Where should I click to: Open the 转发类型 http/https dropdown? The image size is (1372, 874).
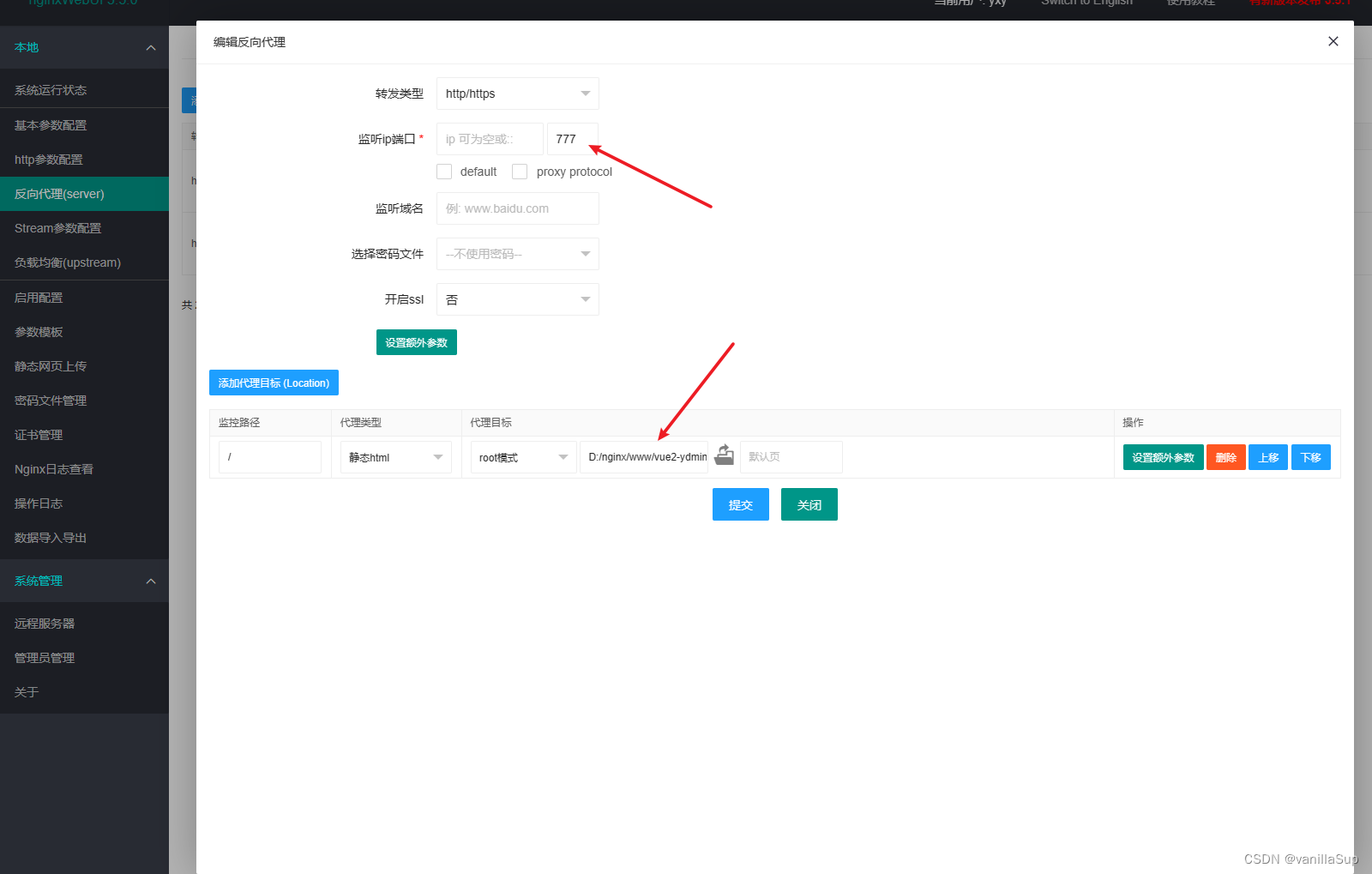coord(517,93)
